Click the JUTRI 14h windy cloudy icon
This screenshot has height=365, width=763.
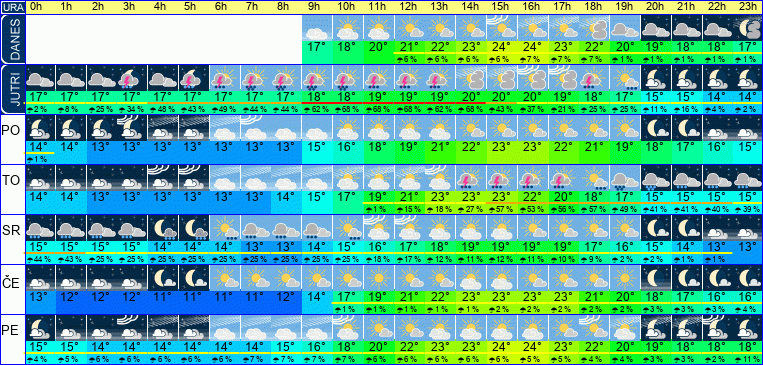(471, 78)
